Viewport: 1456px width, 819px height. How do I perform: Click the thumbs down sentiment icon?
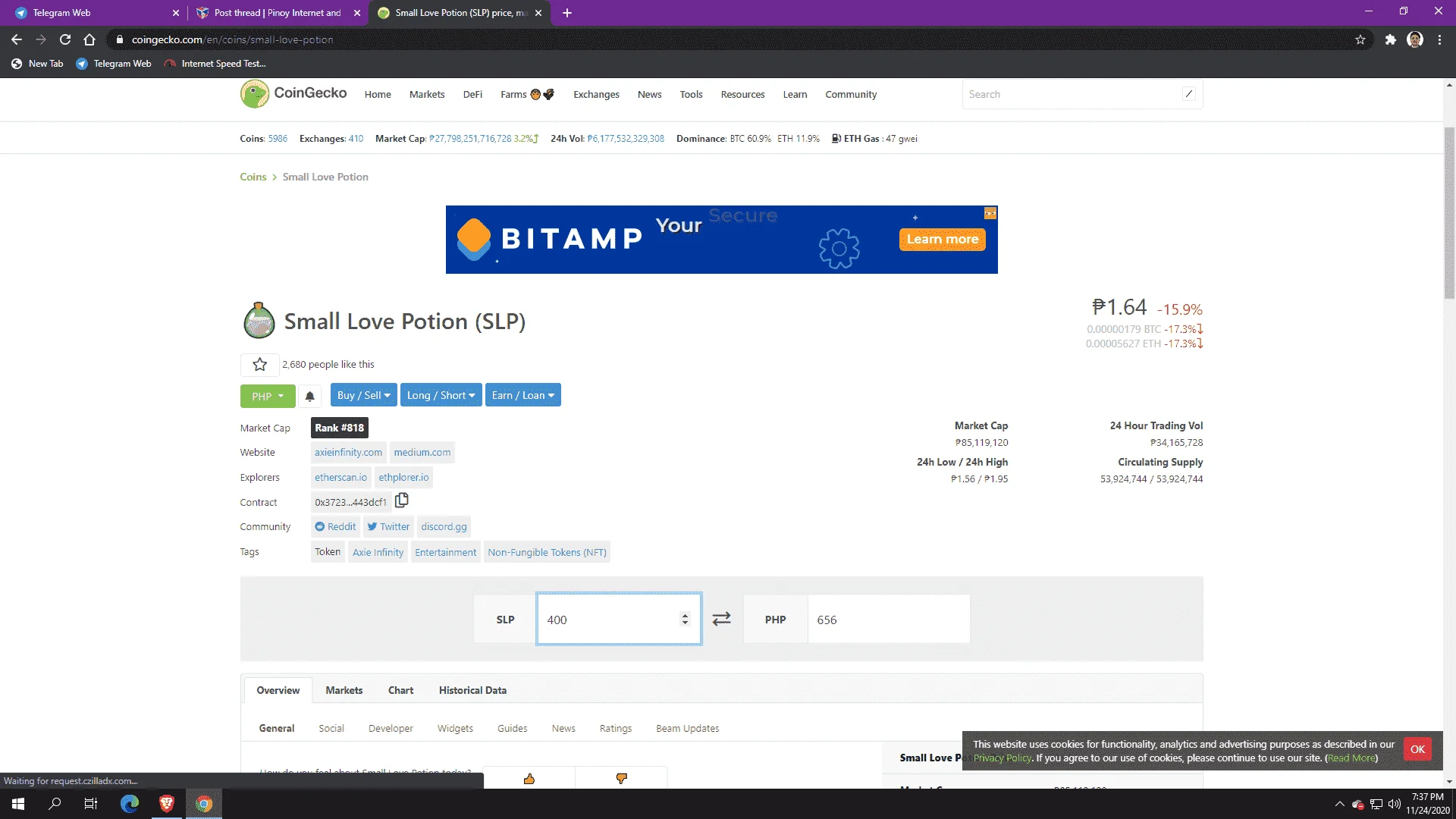point(622,779)
